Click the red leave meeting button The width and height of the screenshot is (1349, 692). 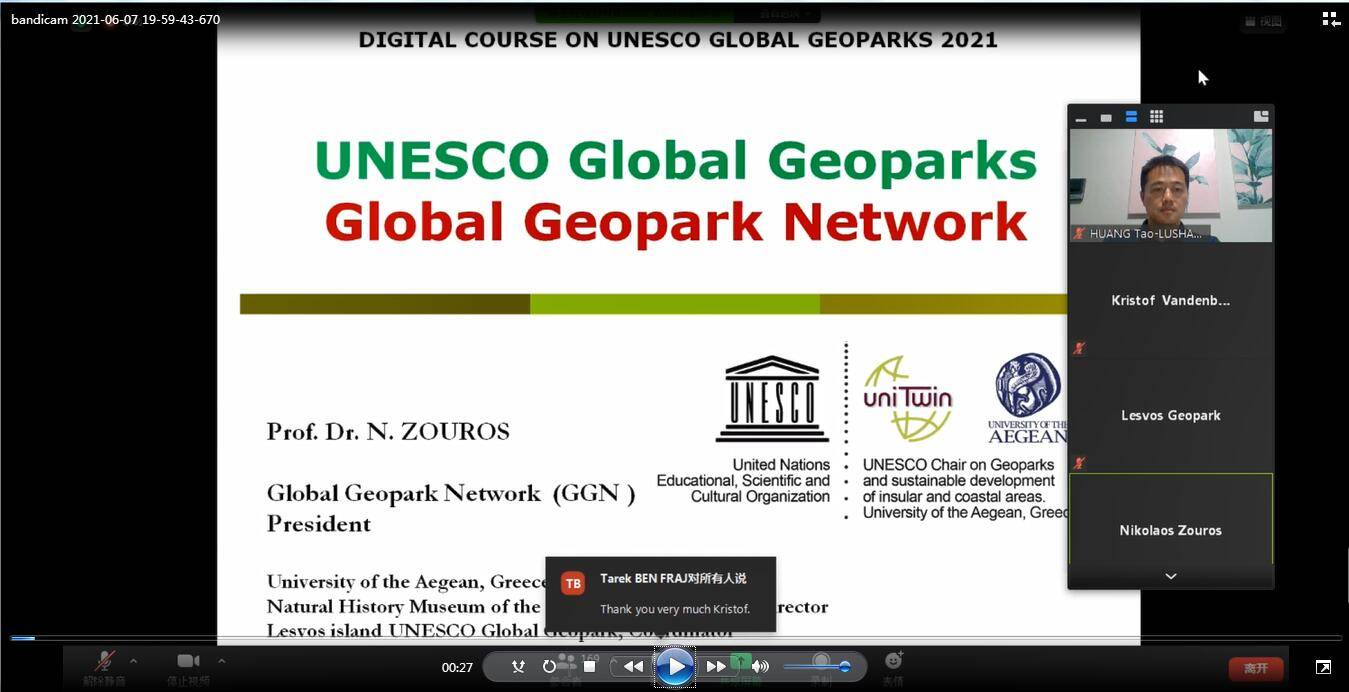point(1256,668)
